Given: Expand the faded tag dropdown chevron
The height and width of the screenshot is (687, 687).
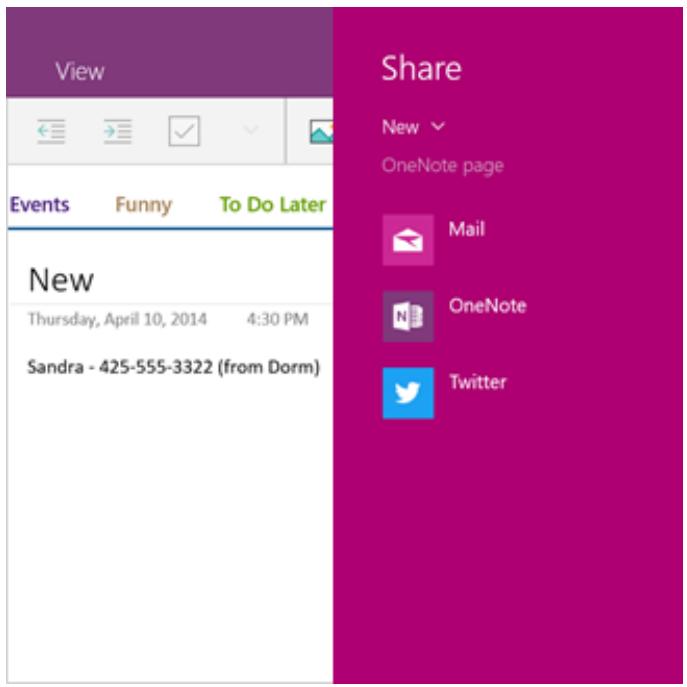Looking at the screenshot, I should point(251,129).
